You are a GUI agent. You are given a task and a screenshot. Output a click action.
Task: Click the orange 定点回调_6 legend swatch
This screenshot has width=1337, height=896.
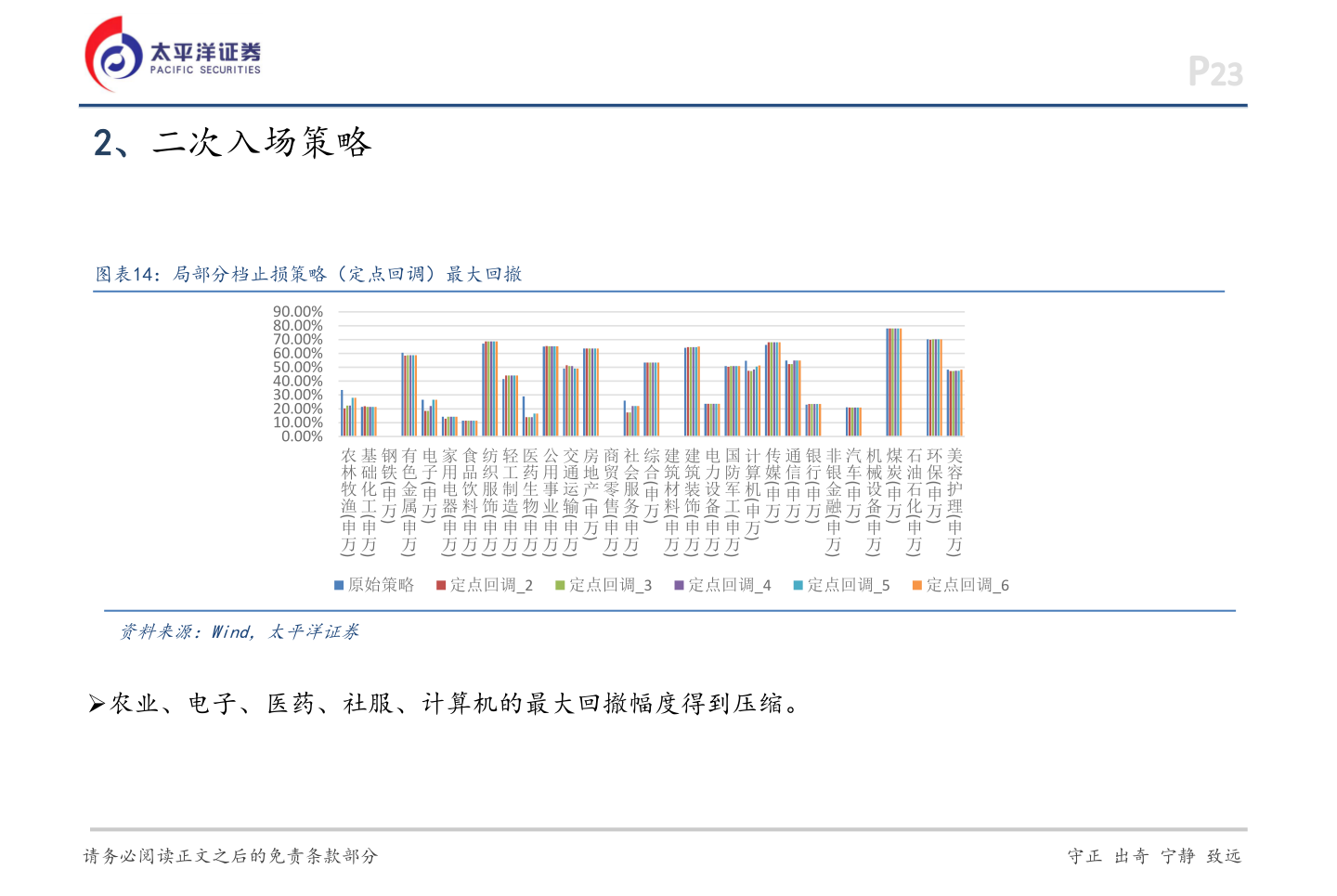(916, 585)
